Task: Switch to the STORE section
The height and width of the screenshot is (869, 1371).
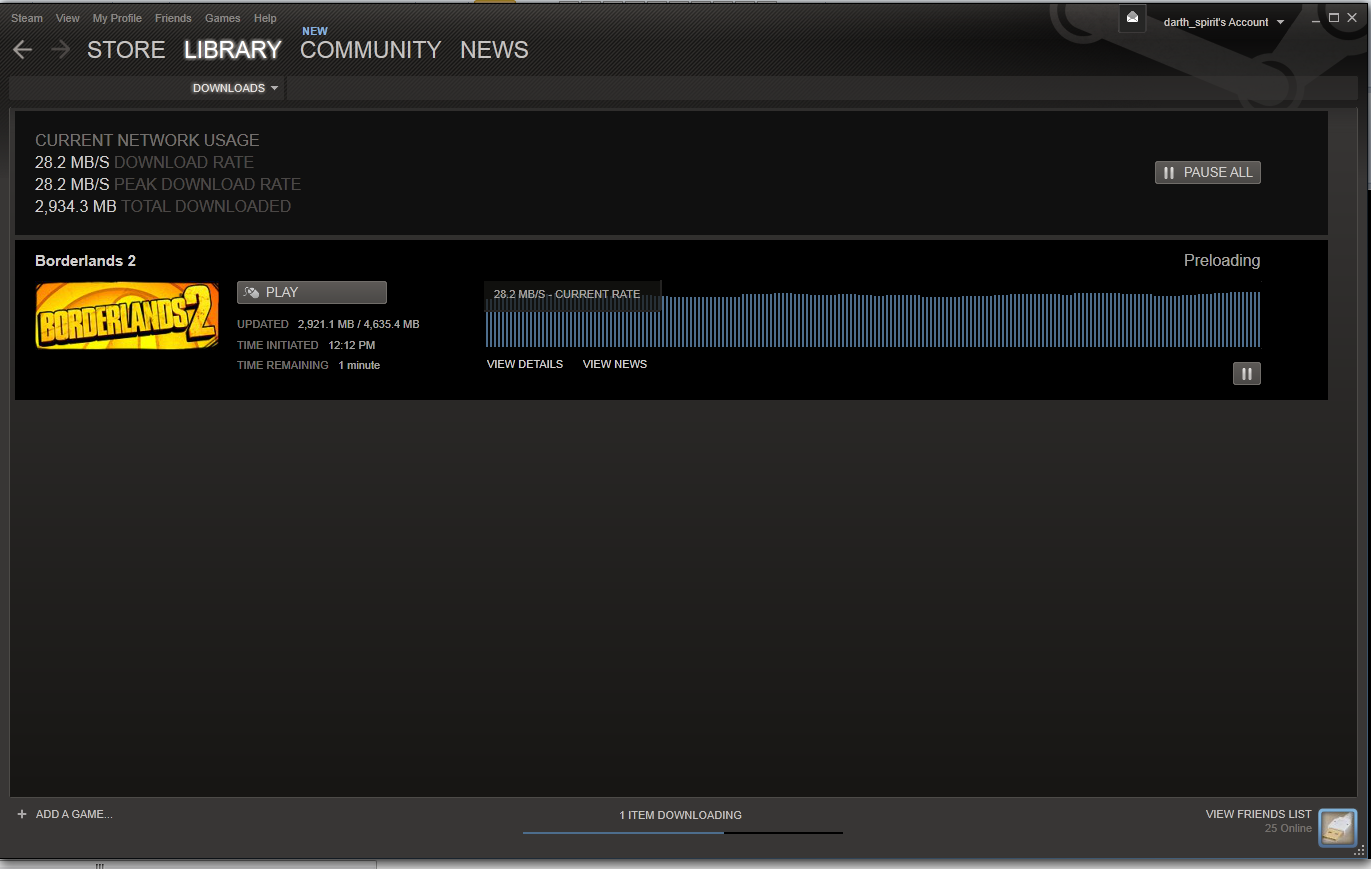Action: (x=126, y=50)
